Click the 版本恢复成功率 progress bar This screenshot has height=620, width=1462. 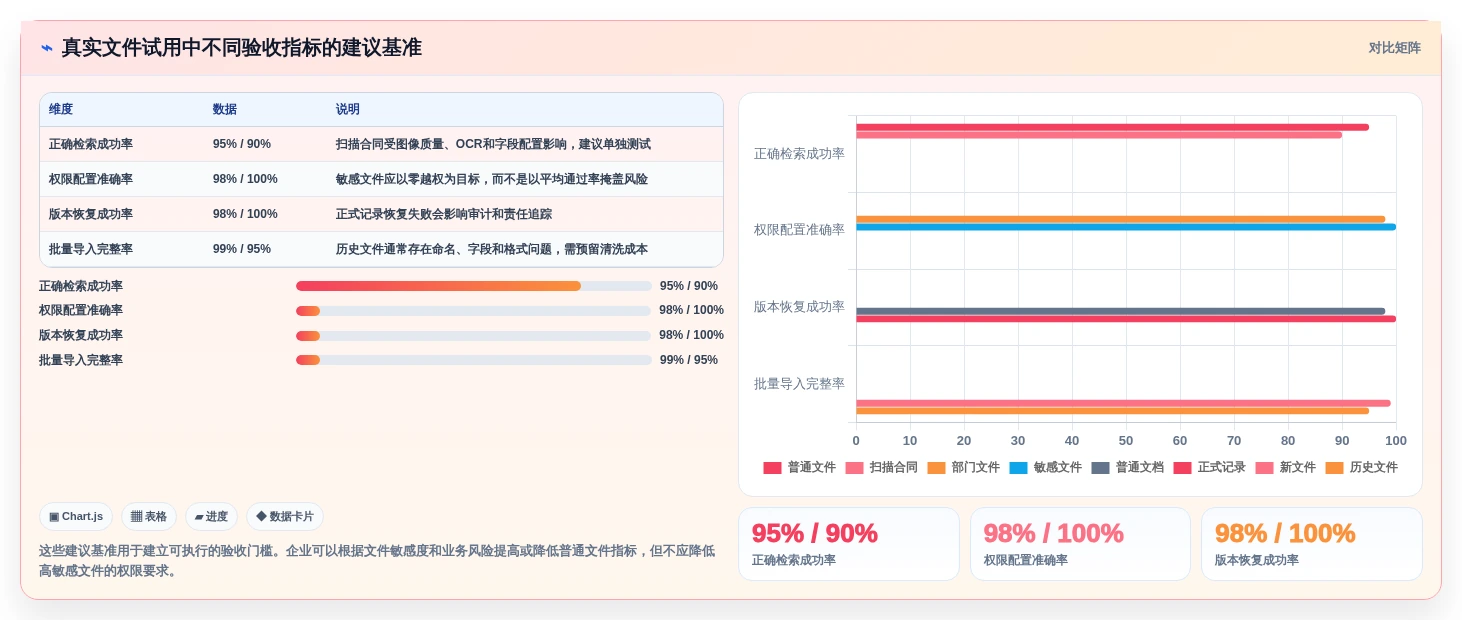point(474,335)
